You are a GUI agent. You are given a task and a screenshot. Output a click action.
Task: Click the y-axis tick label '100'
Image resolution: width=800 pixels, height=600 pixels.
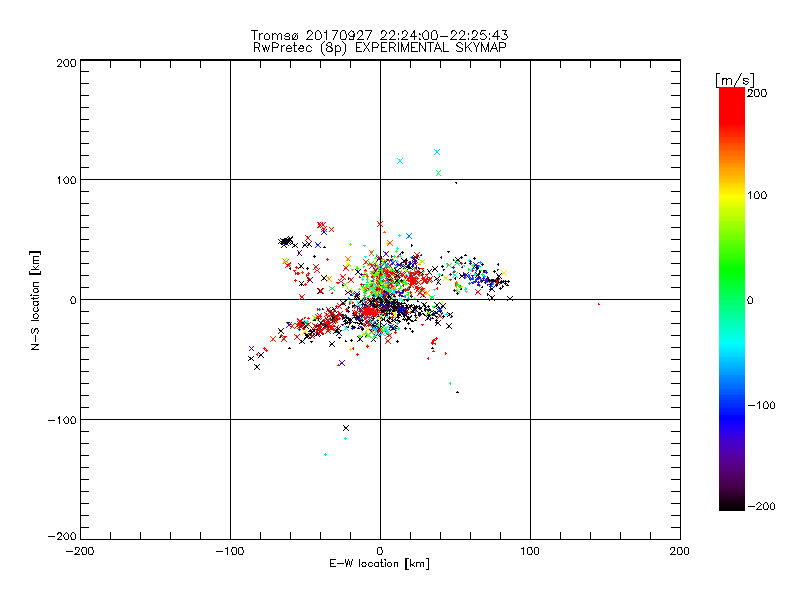click(66, 180)
